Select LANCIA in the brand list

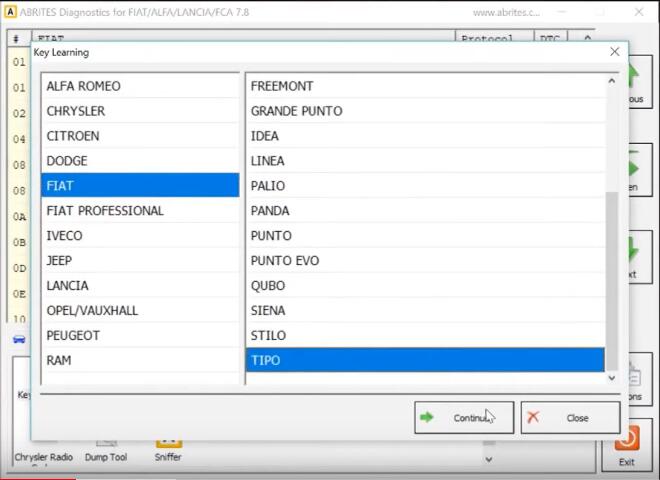140,285
